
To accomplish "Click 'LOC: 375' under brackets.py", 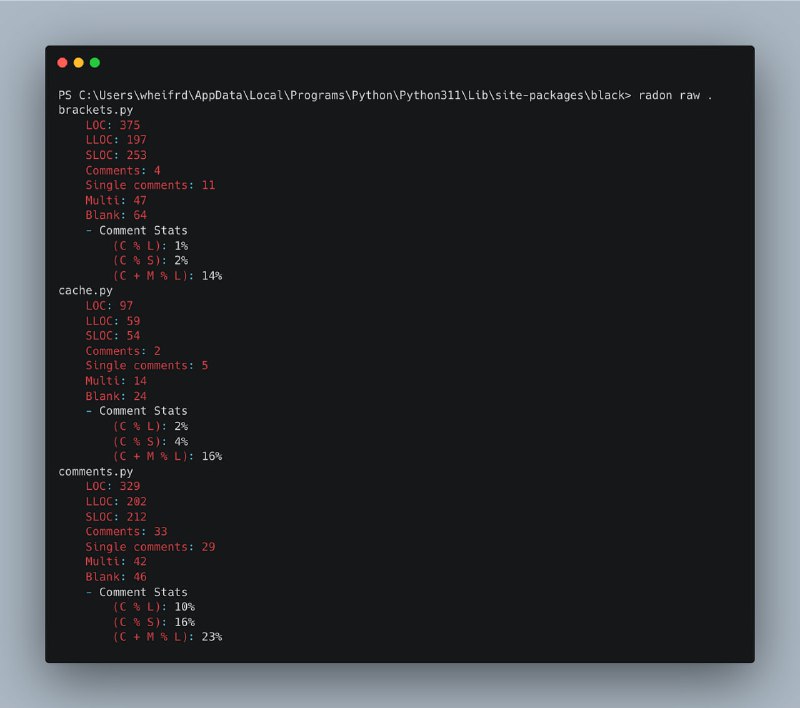I will 113,125.
